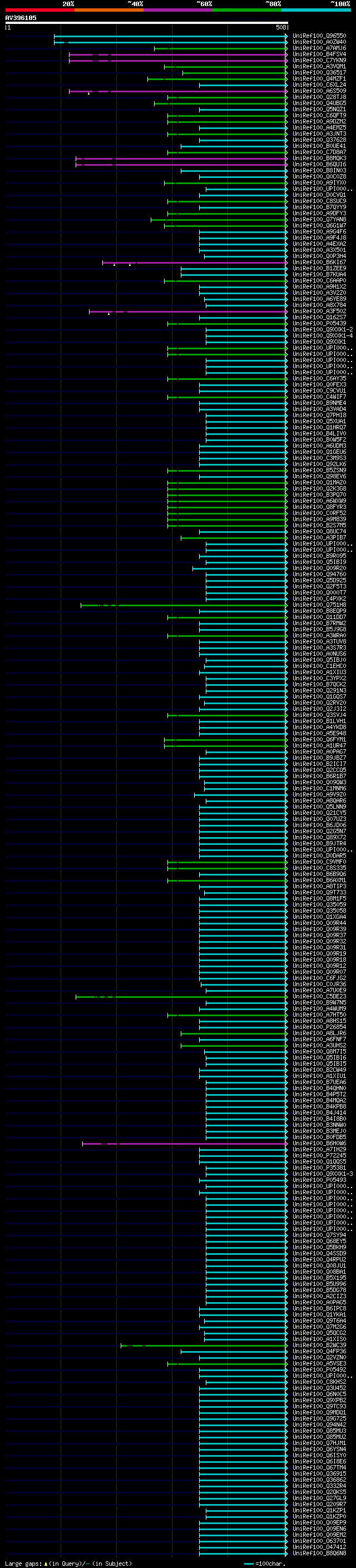356x1568 pixels.
Task: Select label UniRef100_B7QYY9
Action: point(319,207)
